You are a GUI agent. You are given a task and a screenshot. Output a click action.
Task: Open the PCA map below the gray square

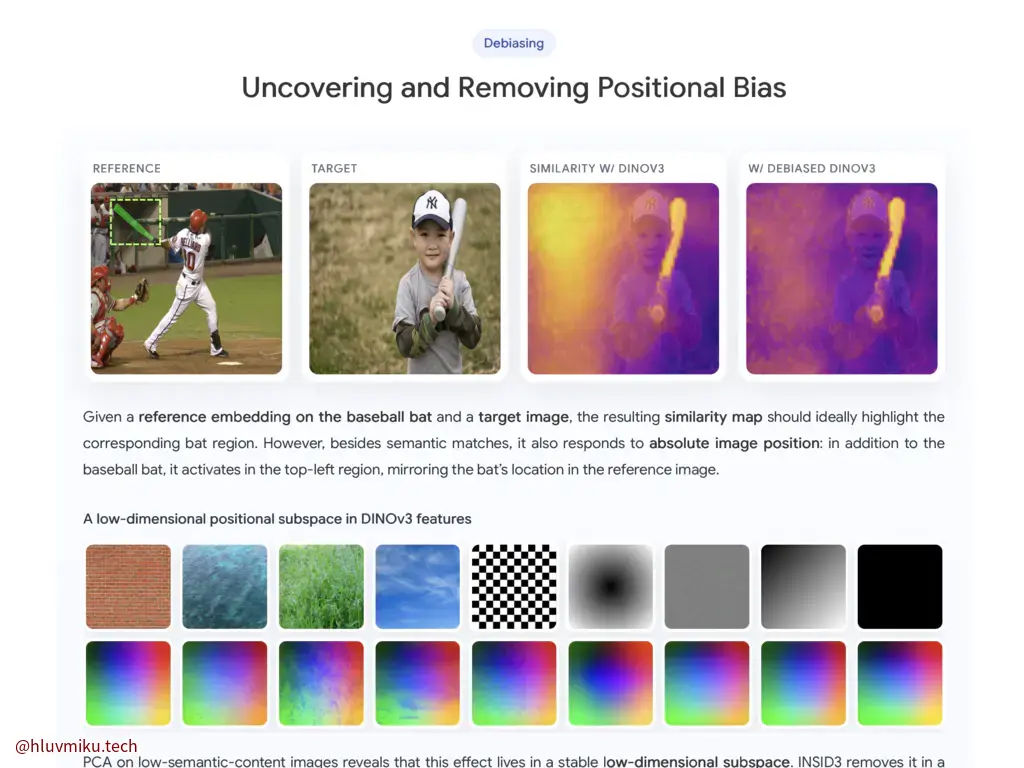click(707, 683)
